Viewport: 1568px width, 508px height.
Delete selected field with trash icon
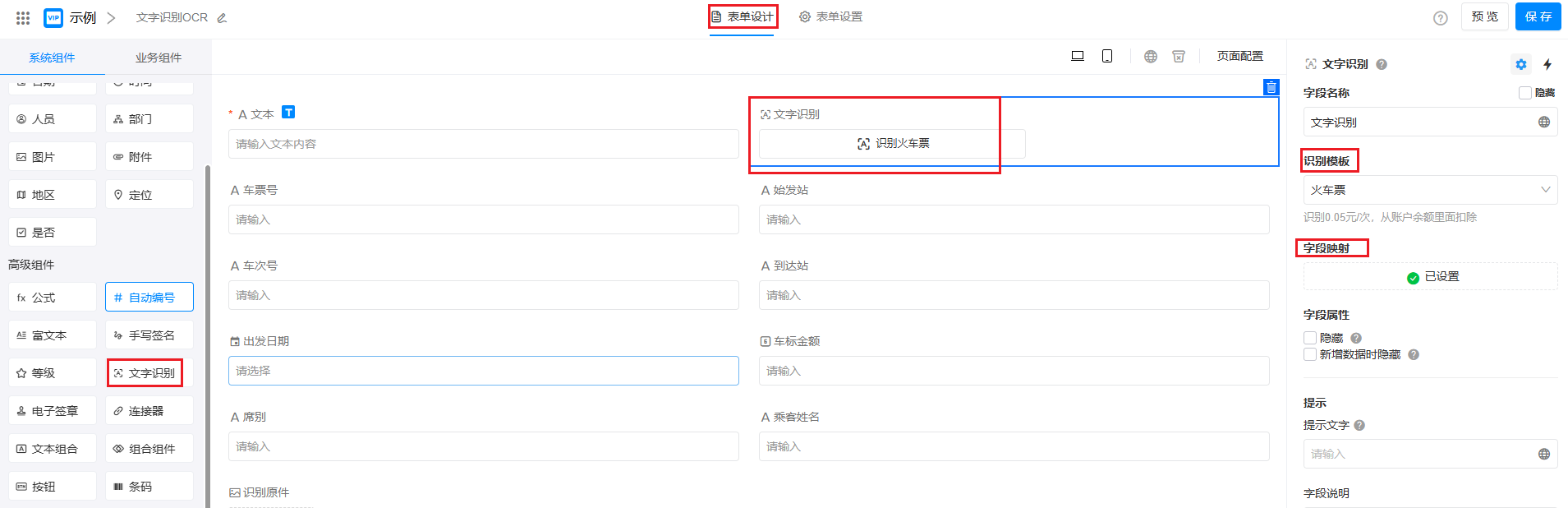[x=1271, y=87]
